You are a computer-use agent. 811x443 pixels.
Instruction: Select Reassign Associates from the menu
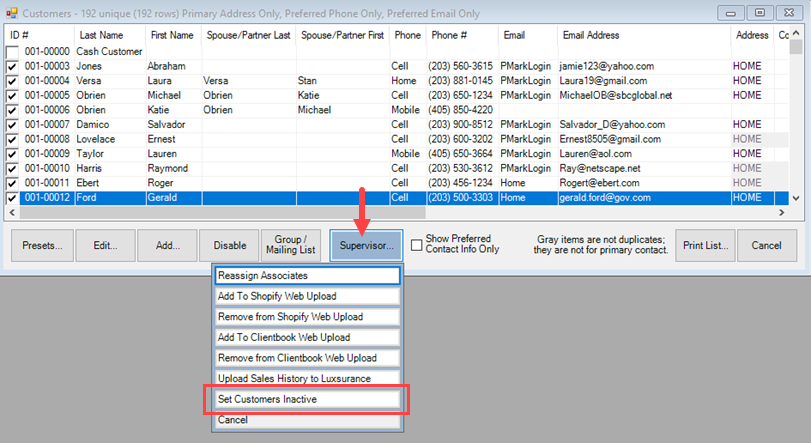click(308, 275)
